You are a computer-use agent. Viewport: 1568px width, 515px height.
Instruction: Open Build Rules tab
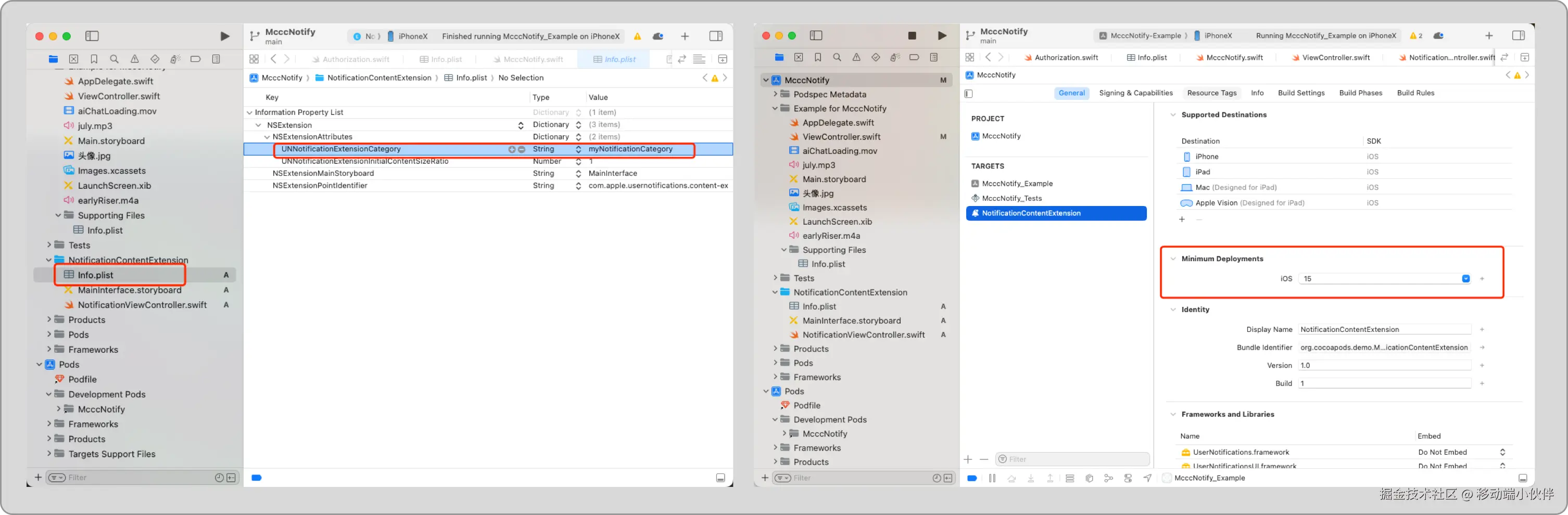1415,93
